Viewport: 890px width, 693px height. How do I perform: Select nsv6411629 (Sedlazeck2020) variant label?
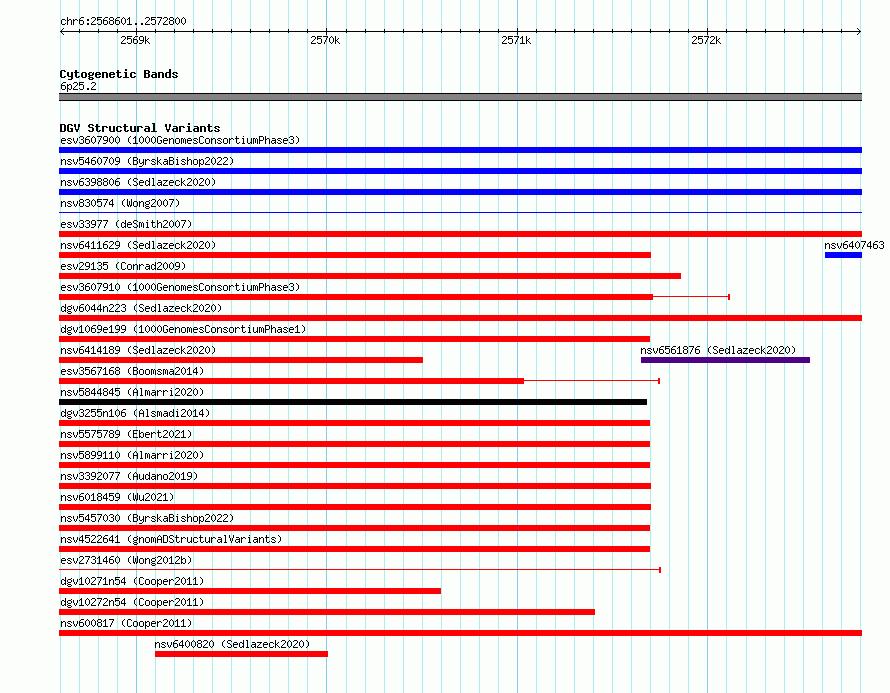click(138, 245)
